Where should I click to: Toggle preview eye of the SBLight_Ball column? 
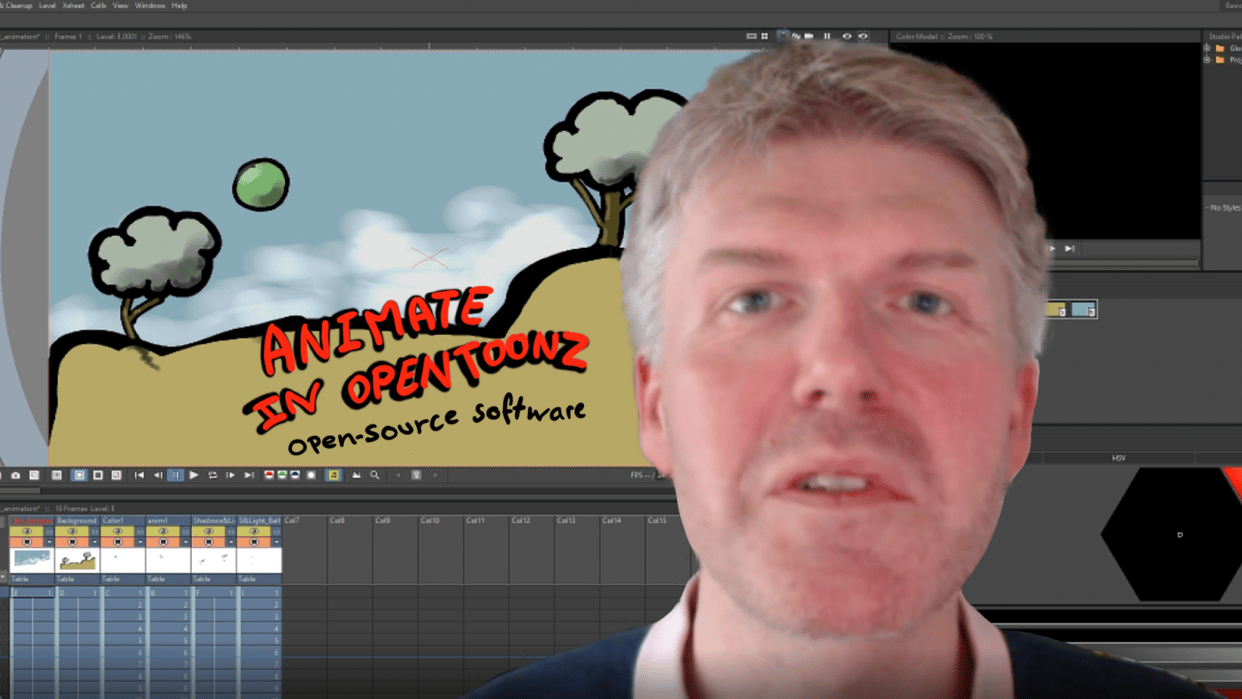click(254, 531)
